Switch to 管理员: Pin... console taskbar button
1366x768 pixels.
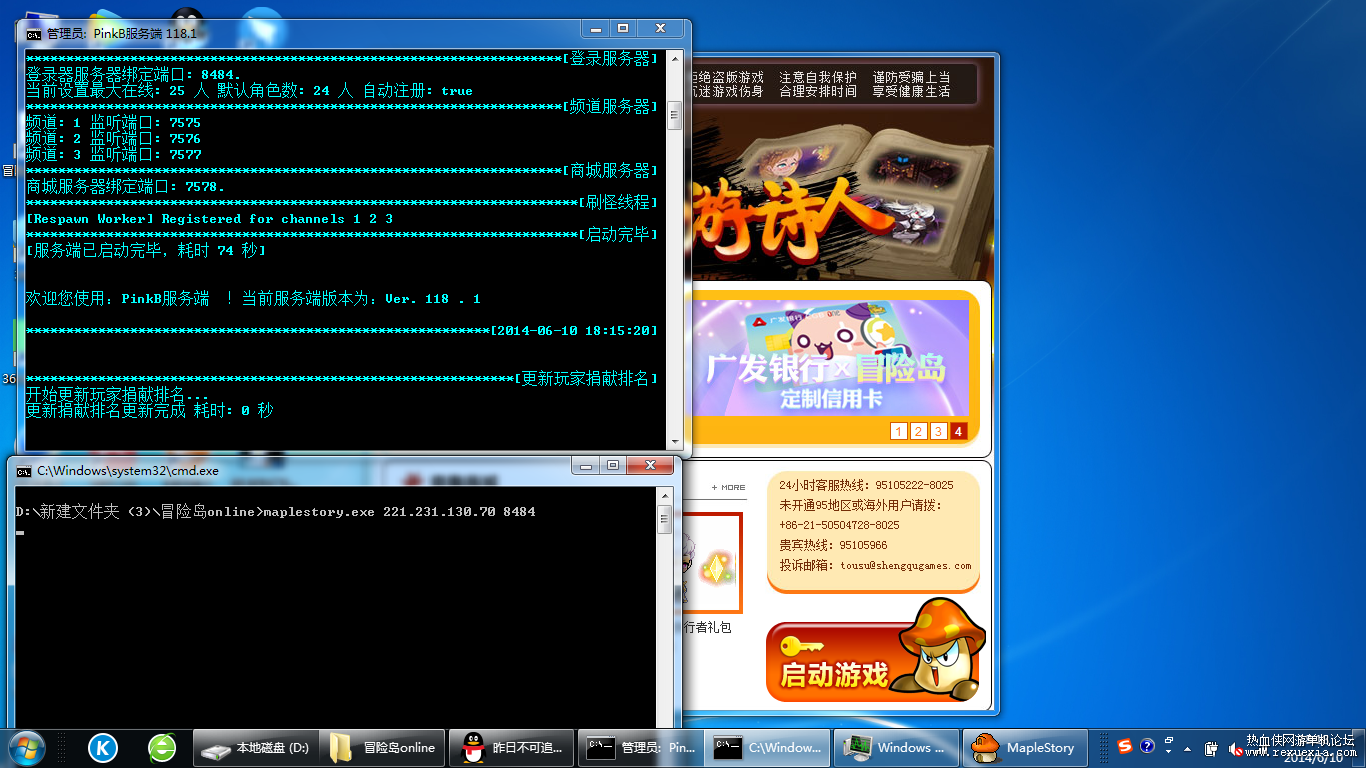[641, 747]
